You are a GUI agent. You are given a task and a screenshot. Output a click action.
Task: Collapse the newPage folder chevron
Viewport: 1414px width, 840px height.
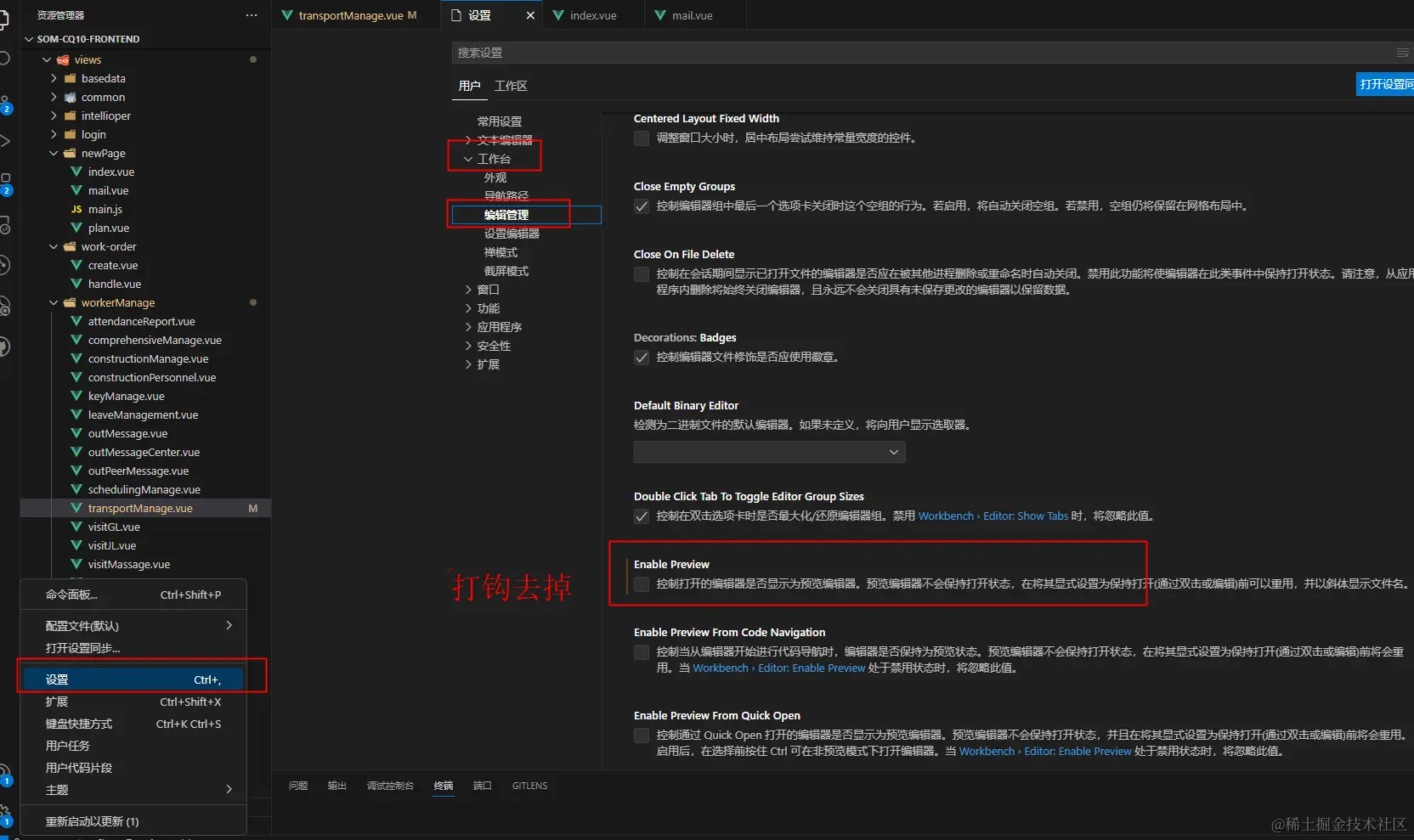coord(54,153)
